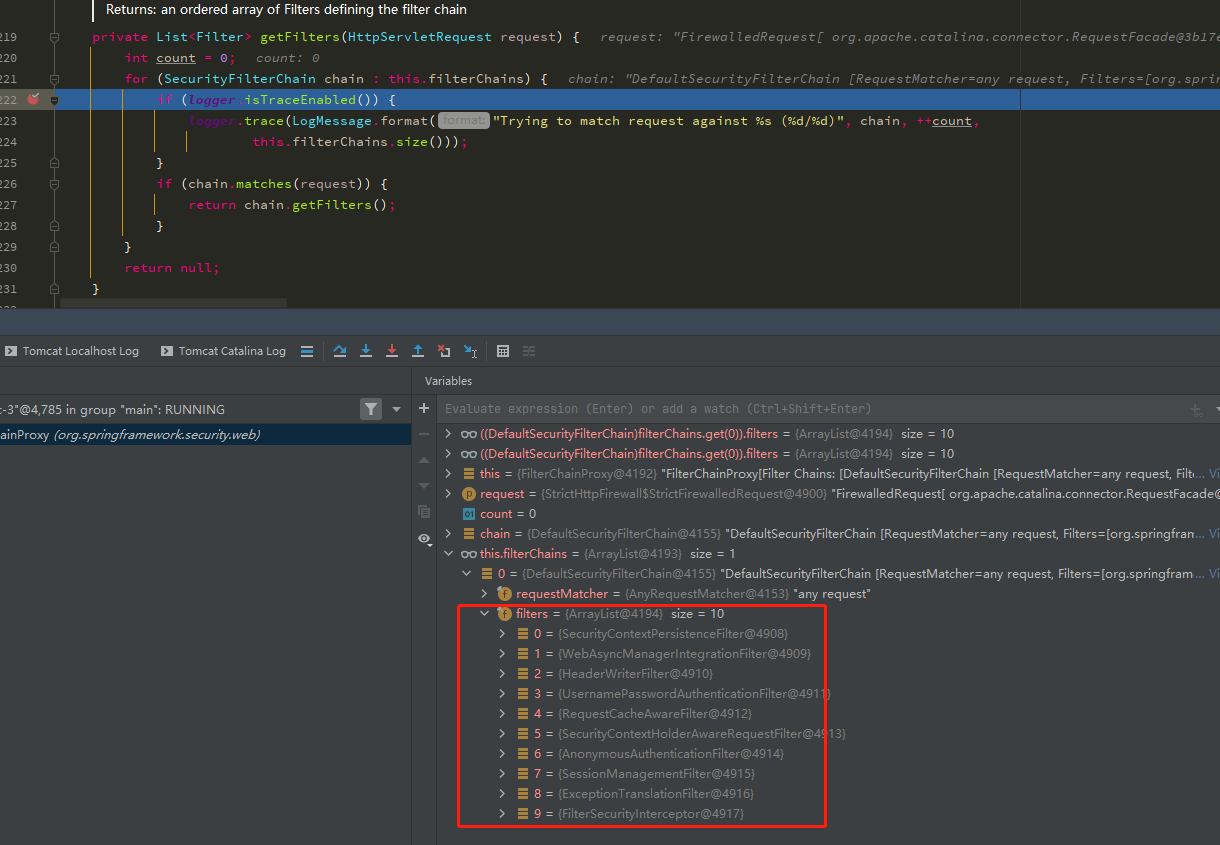
Task: Click 'return null;' in the code
Action: 172,268
